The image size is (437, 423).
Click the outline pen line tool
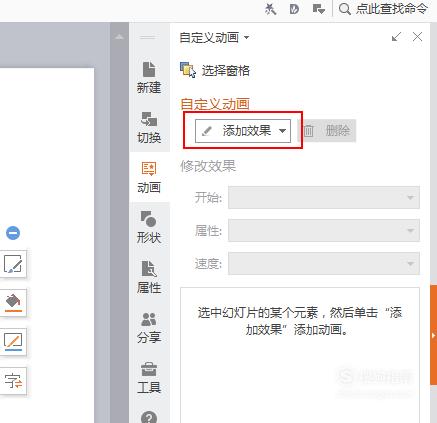pos(13,341)
